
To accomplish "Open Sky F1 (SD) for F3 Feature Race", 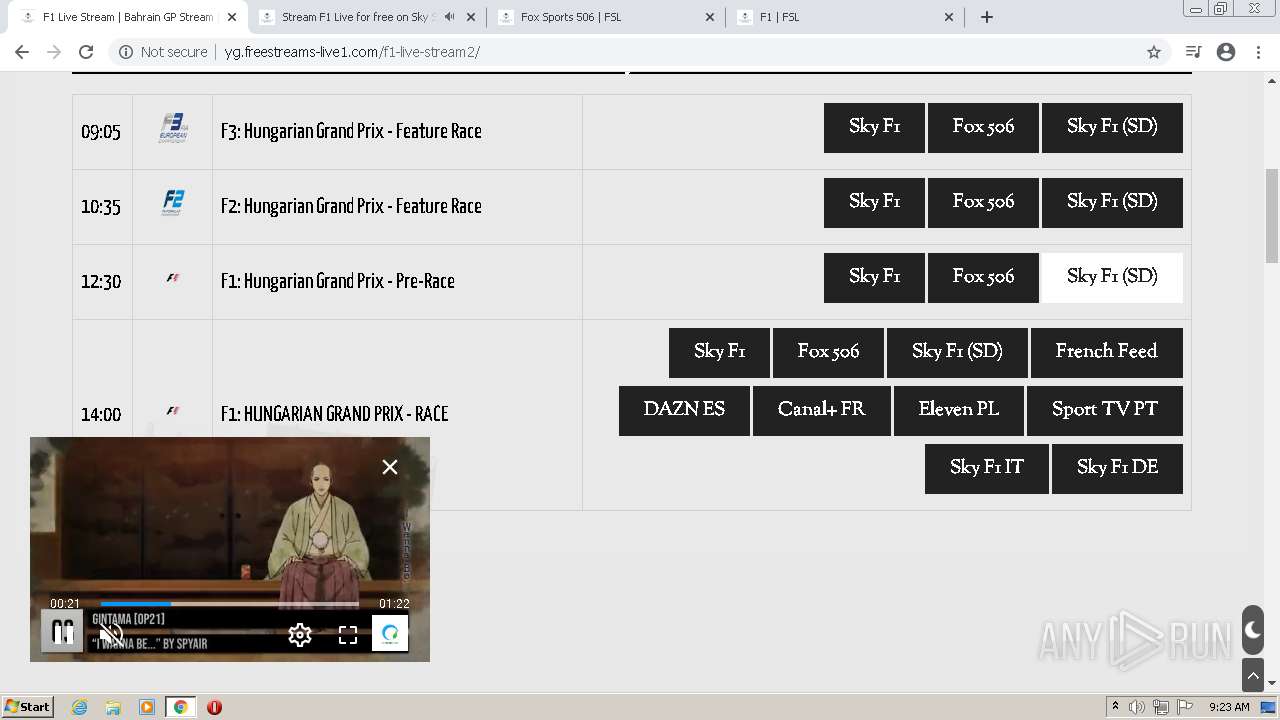I will pyautogui.click(x=1112, y=127).
